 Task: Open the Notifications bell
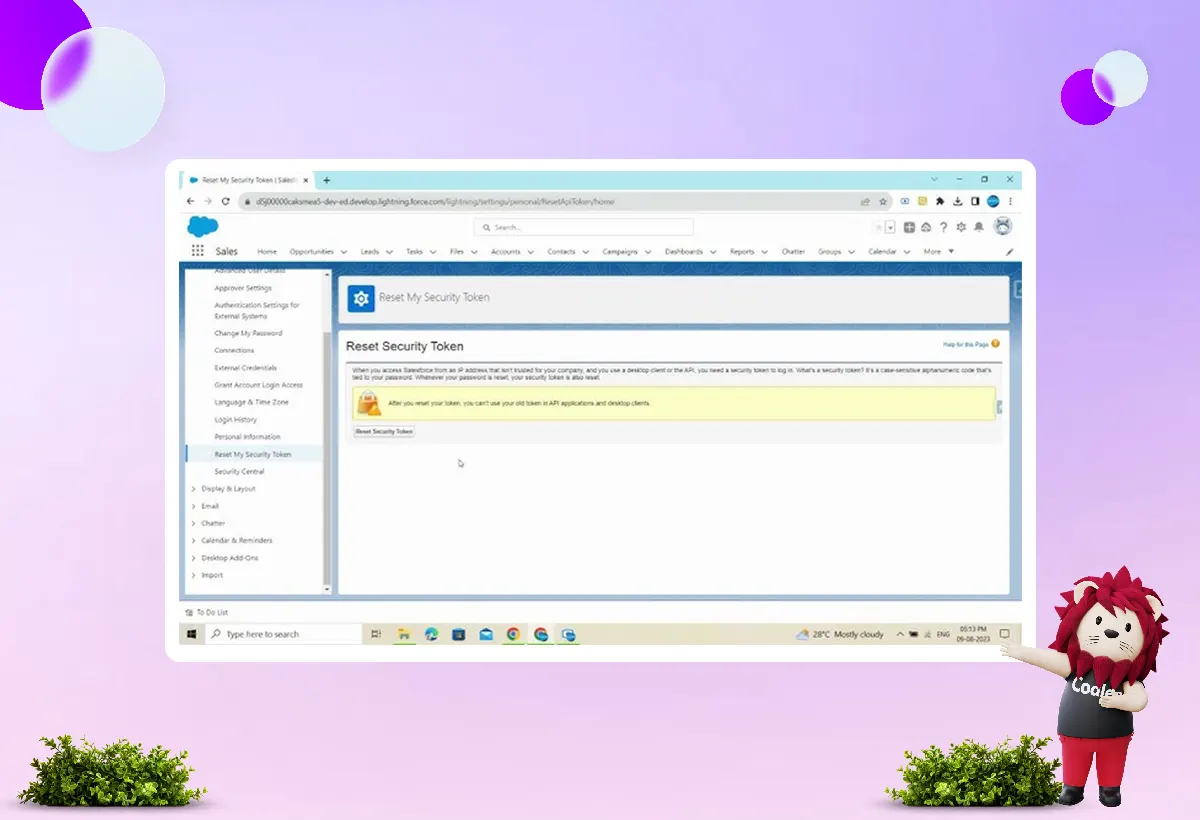[979, 227]
